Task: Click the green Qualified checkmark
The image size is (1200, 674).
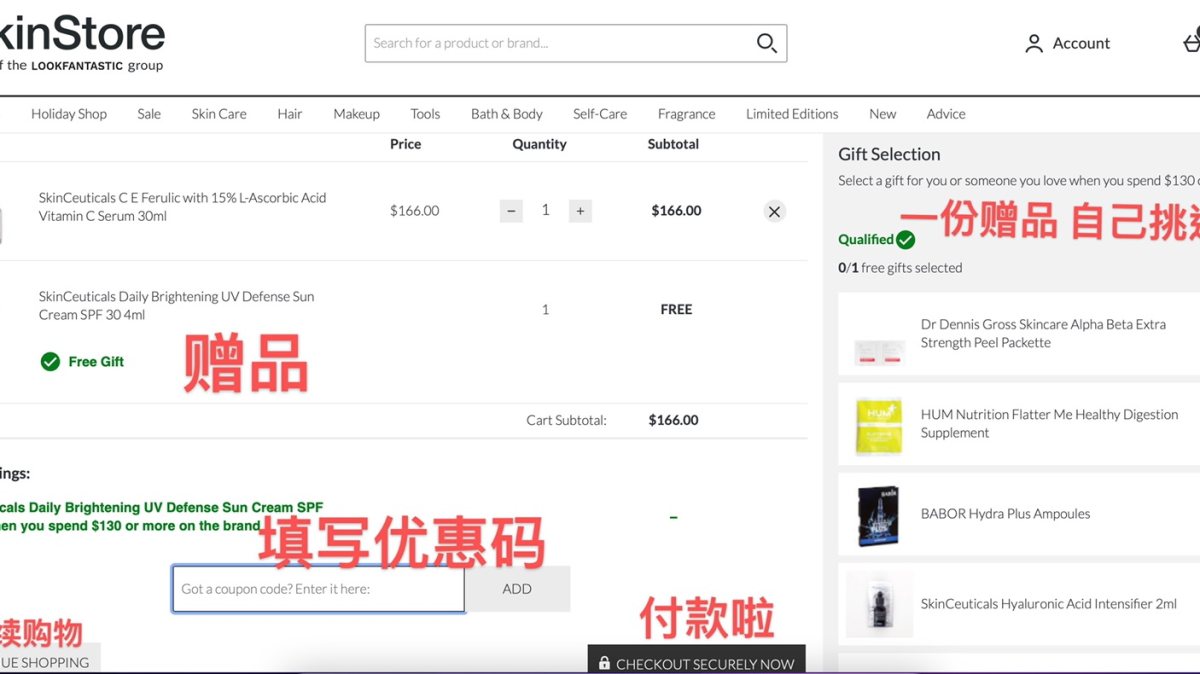Action: pyautogui.click(x=905, y=240)
